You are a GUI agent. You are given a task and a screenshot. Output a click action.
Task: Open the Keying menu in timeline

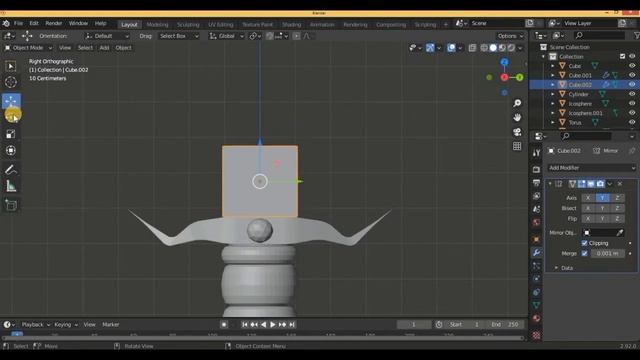point(65,324)
